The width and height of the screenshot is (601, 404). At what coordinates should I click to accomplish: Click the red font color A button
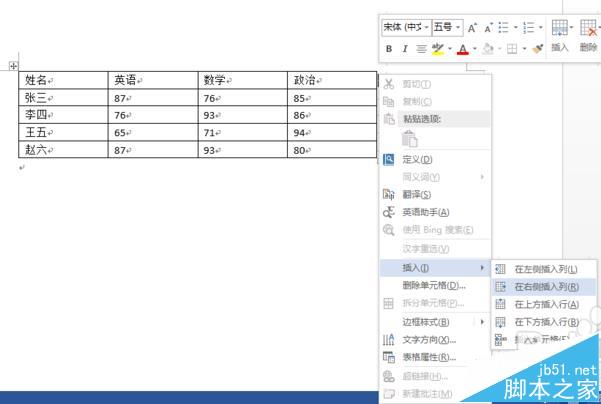click(x=463, y=49)
